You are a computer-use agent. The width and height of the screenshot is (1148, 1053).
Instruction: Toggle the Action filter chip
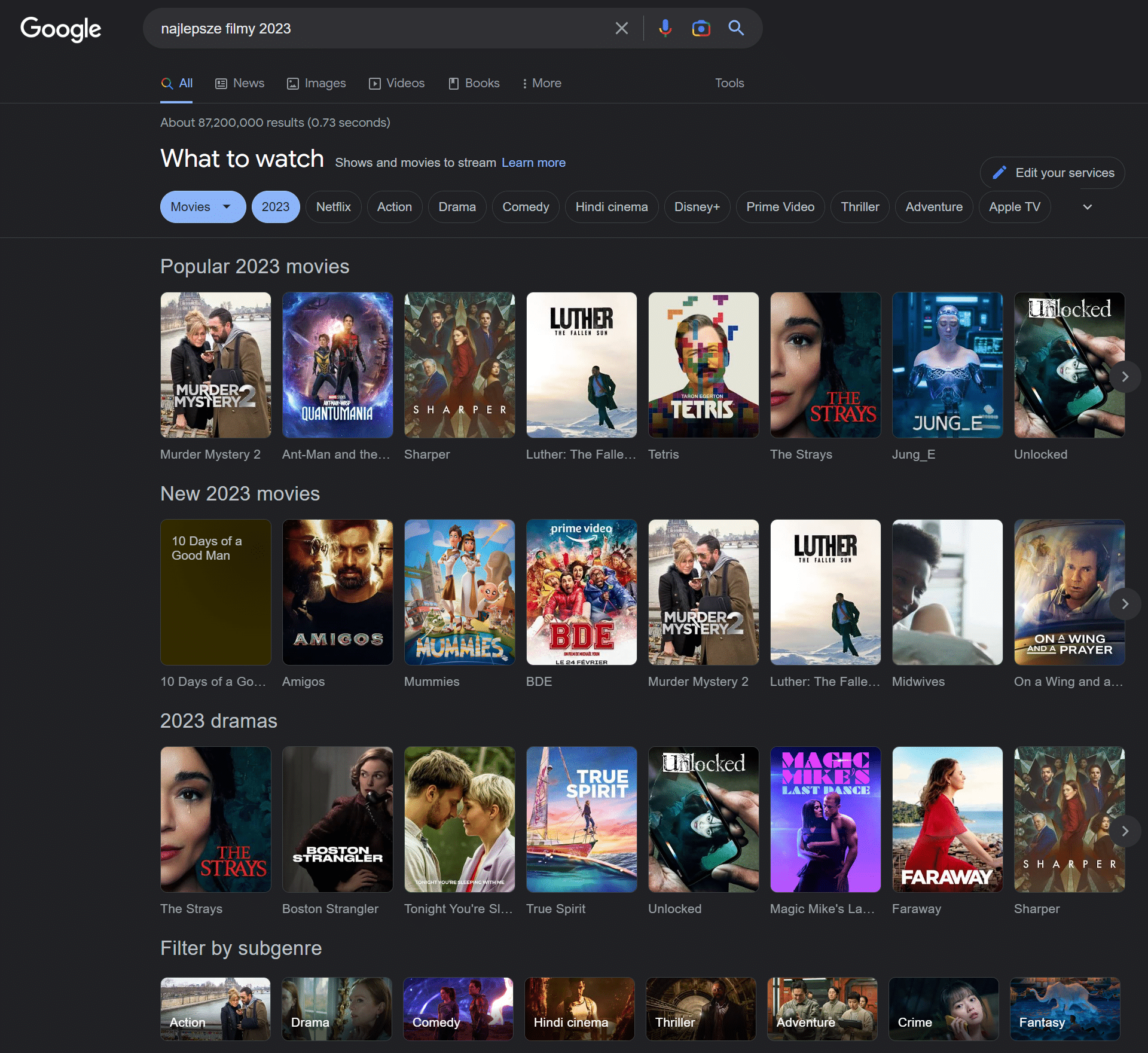(395, 207)
